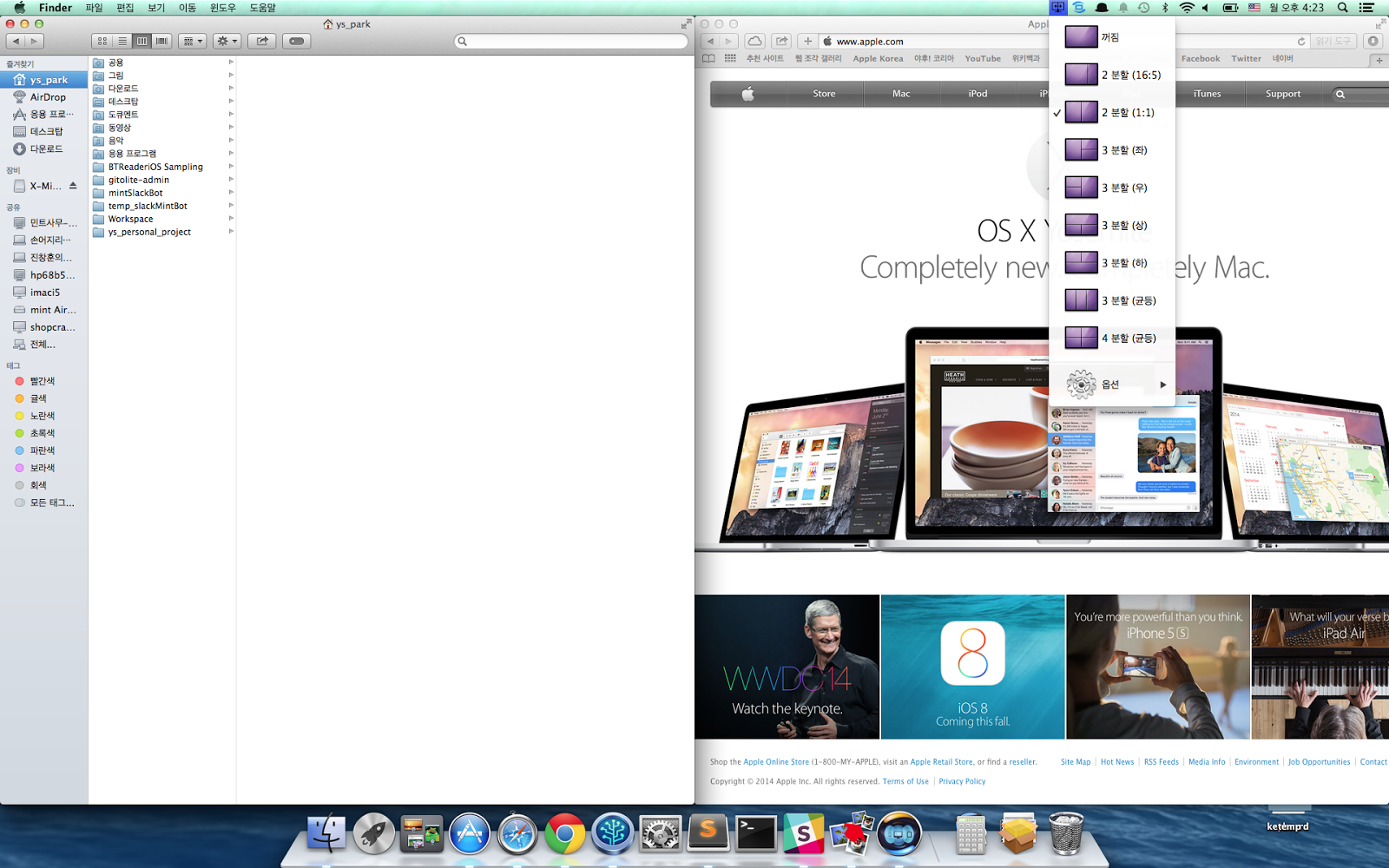The image size is (1389, 868).
Task: Open the YouTube bookmark
Action: click(x=983, y=58)
